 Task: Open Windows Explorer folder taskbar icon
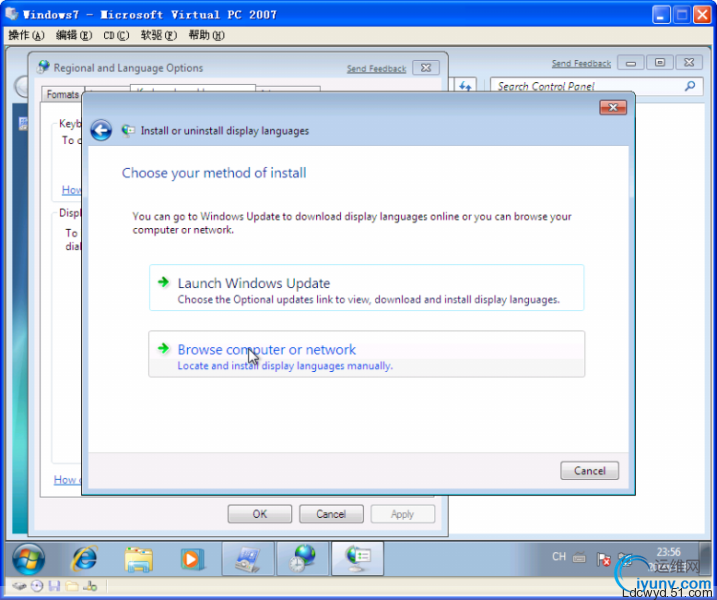click(139, 558)
